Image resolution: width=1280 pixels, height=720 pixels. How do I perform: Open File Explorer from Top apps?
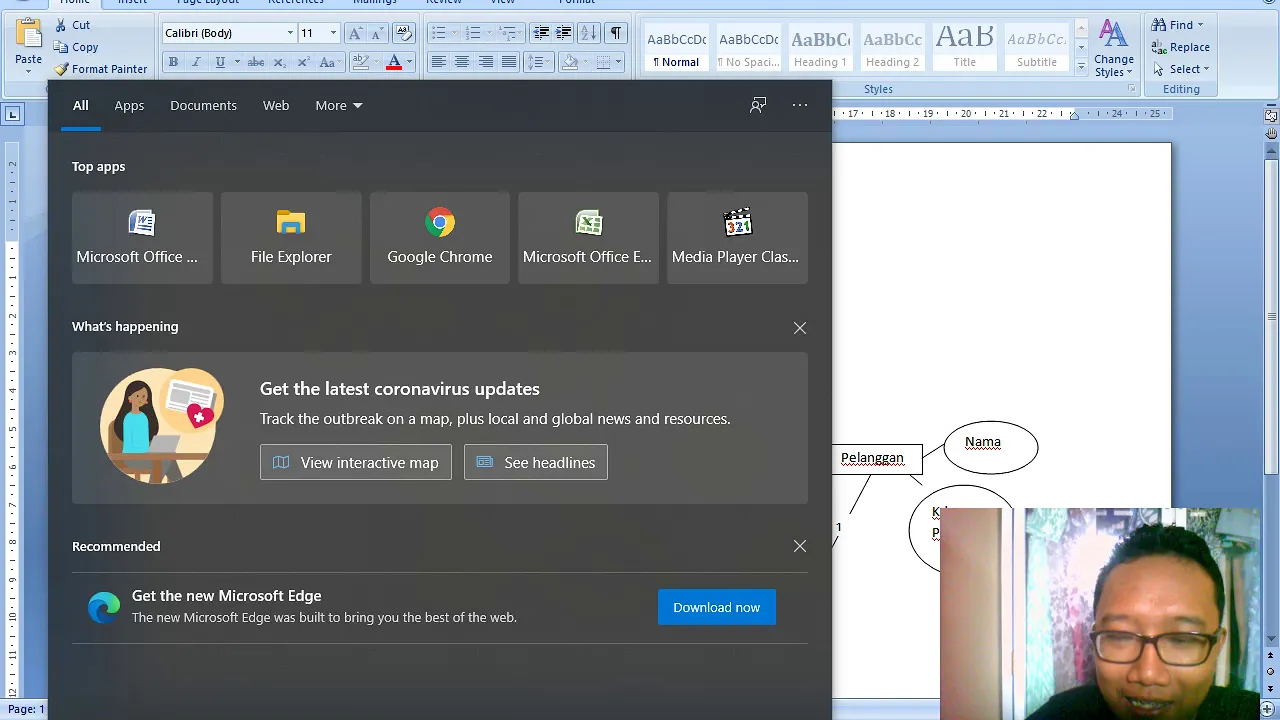[x=291, y=238]
